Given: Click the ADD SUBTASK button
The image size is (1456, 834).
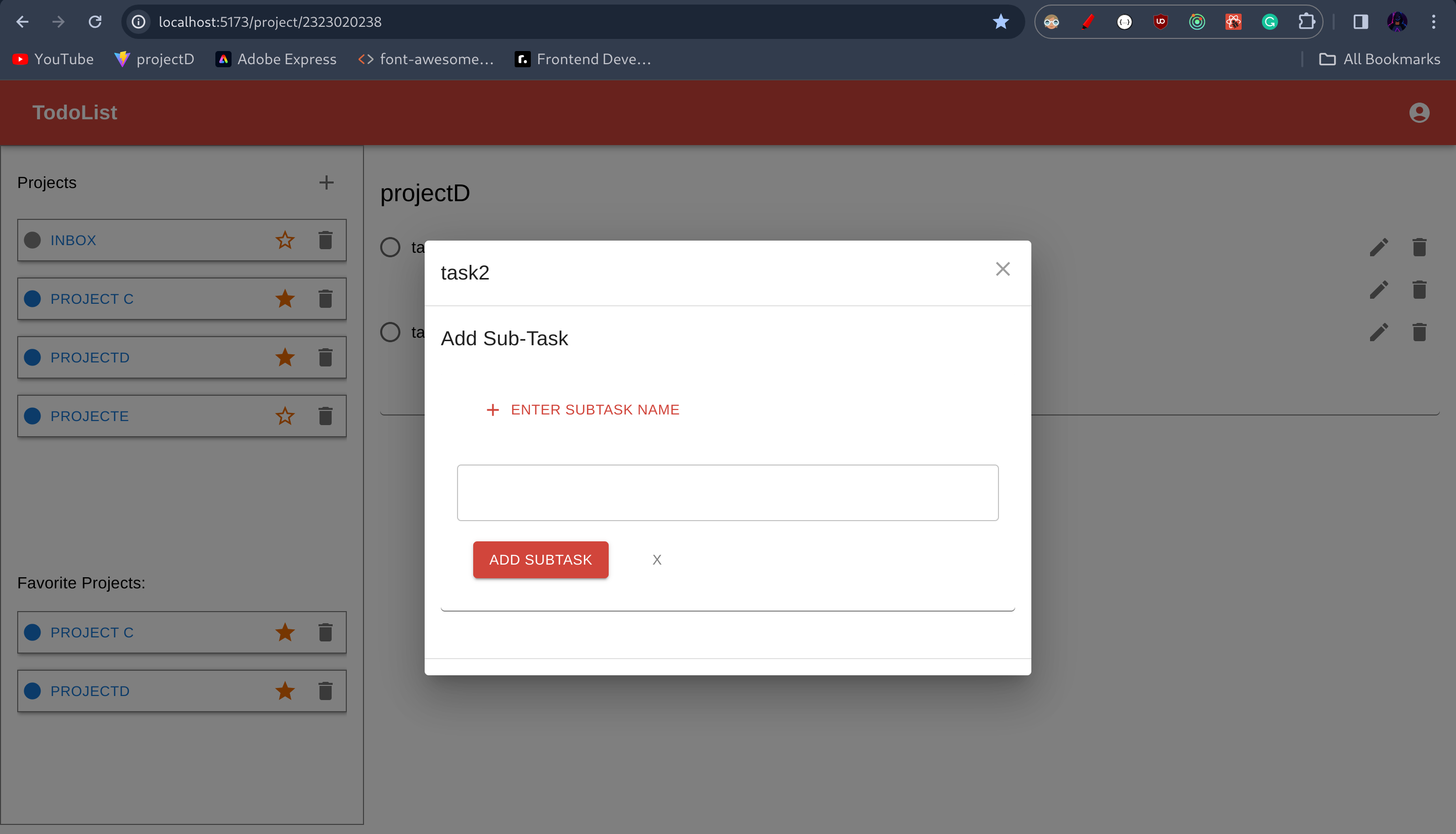Looking at the screenshot, I should (x=540, y=560).
